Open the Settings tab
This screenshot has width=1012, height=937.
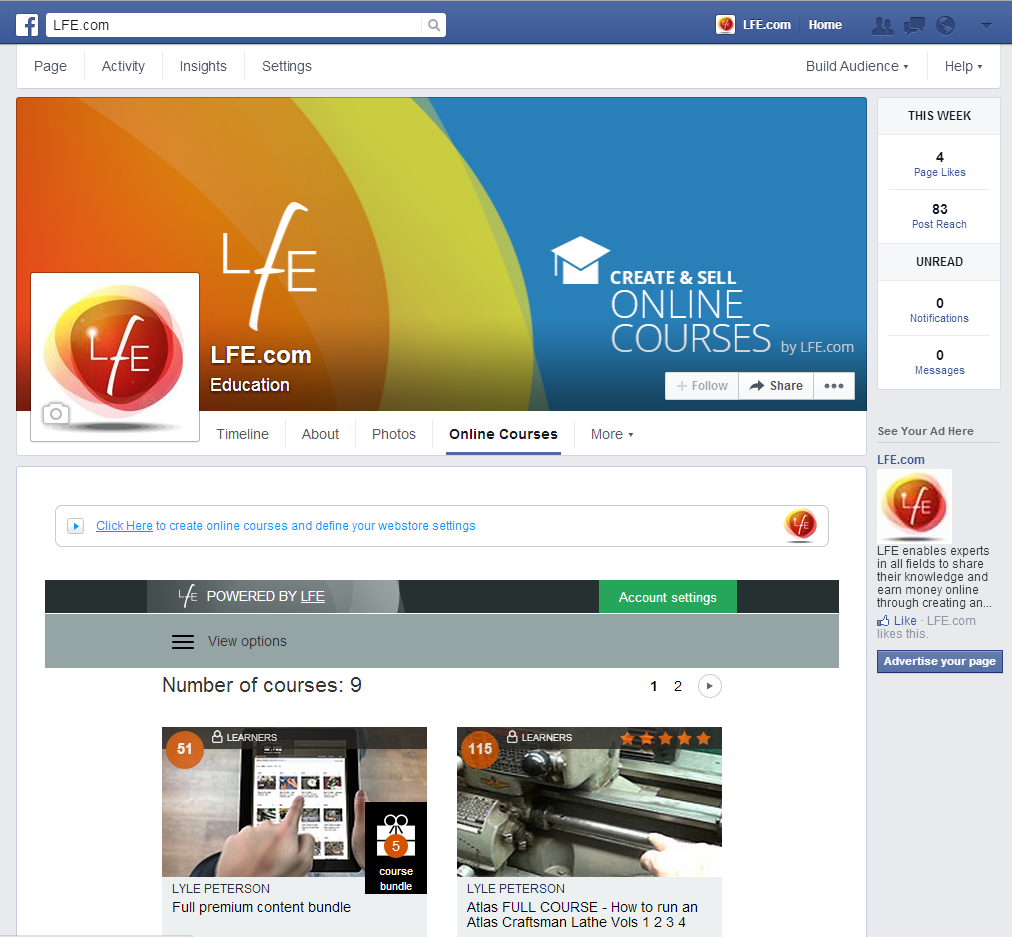click(x=287, y=66)
